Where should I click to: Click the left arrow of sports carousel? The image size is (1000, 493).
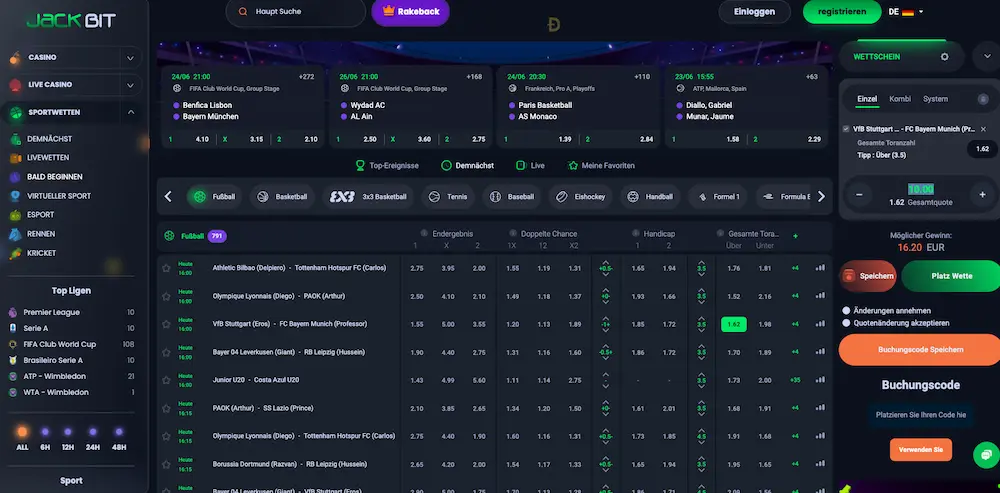tap(168, 196)
